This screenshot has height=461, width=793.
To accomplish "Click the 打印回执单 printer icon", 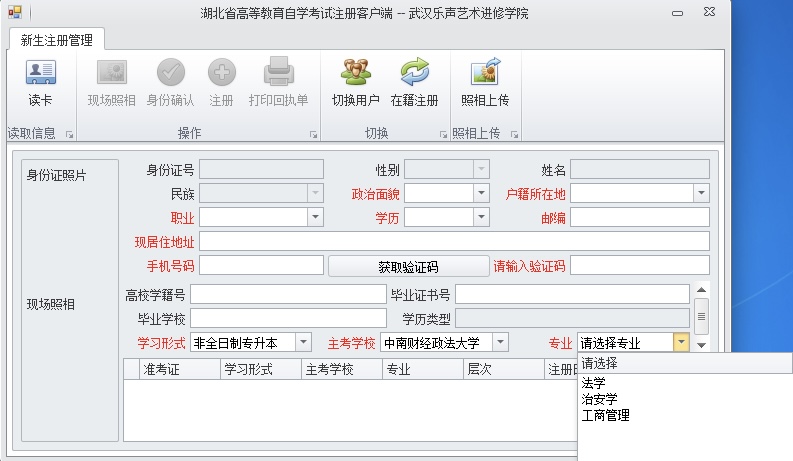I will (x=279, y=71).
